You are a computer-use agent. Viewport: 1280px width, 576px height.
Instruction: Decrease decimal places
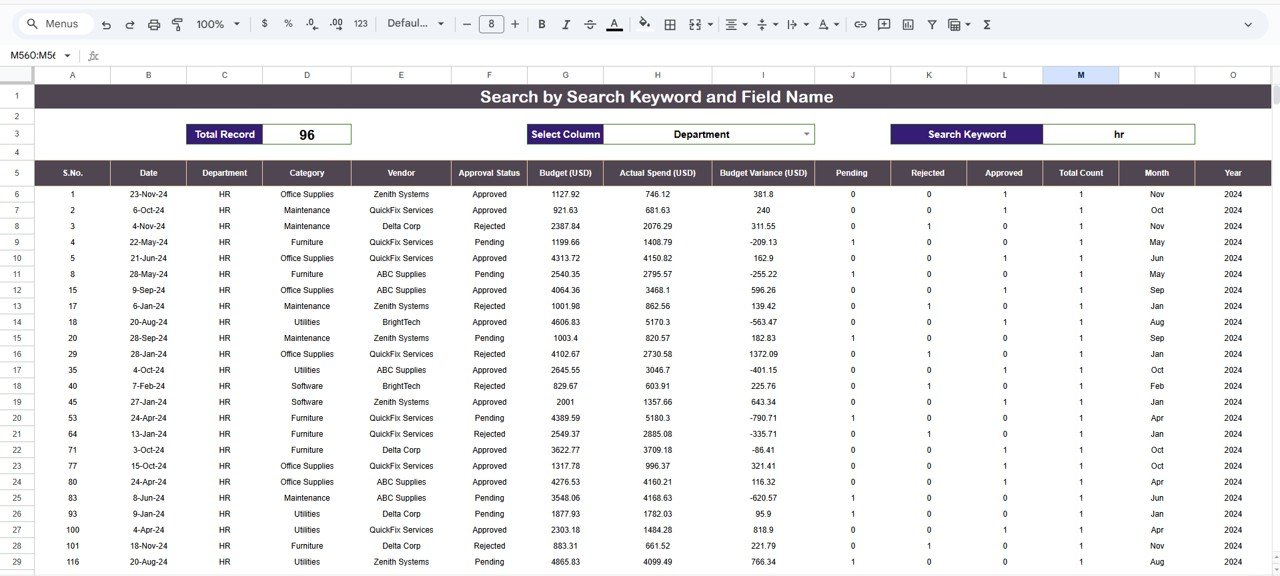click(x=311, y=23)
